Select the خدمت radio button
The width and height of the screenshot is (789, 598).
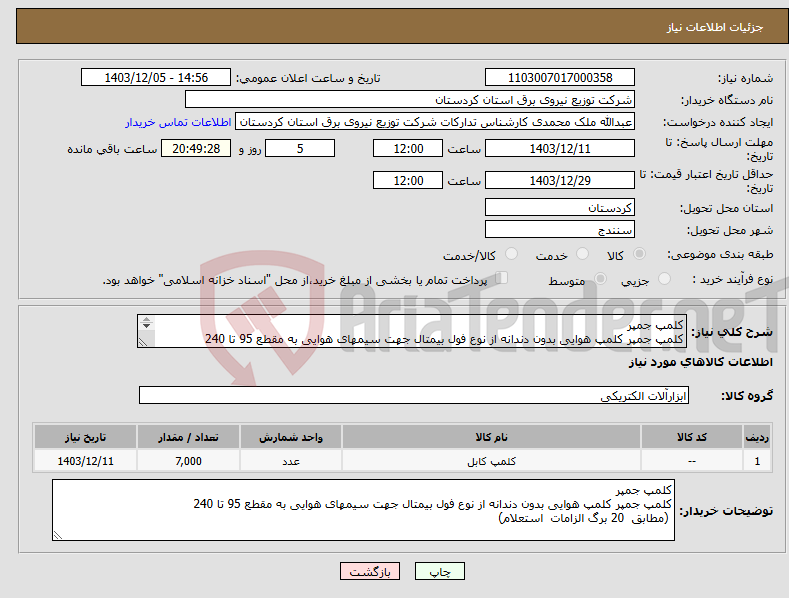582,254
